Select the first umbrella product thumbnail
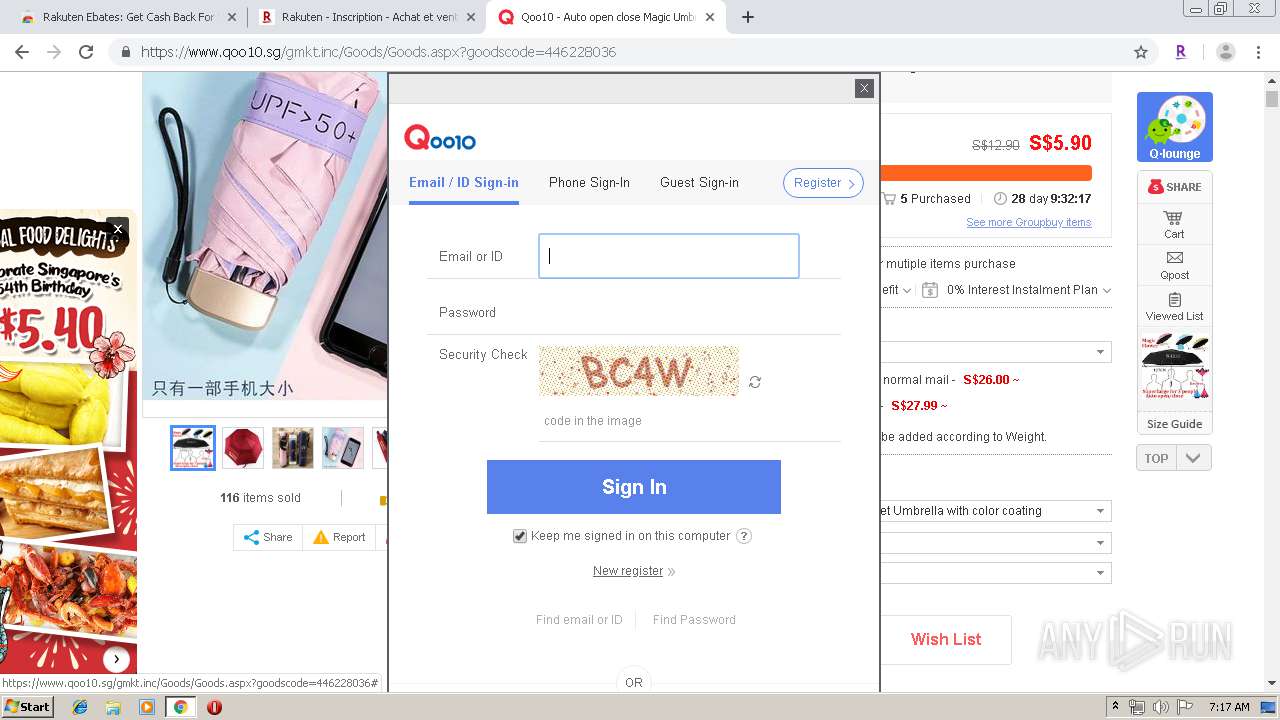The width and height of the screenshot is (1280, 720). click(193, 448)
